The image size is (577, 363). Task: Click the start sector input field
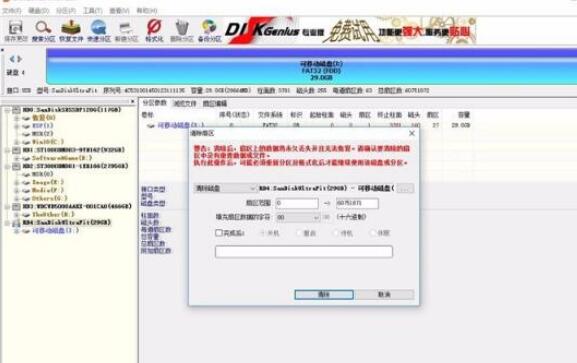297,203
